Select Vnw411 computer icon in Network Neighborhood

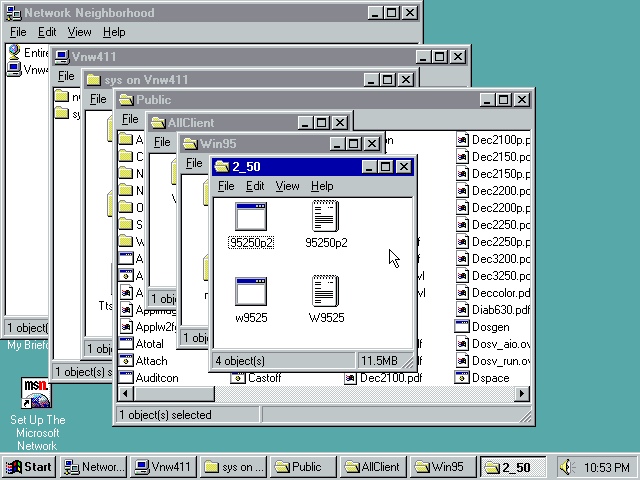[x=14, y=69]
